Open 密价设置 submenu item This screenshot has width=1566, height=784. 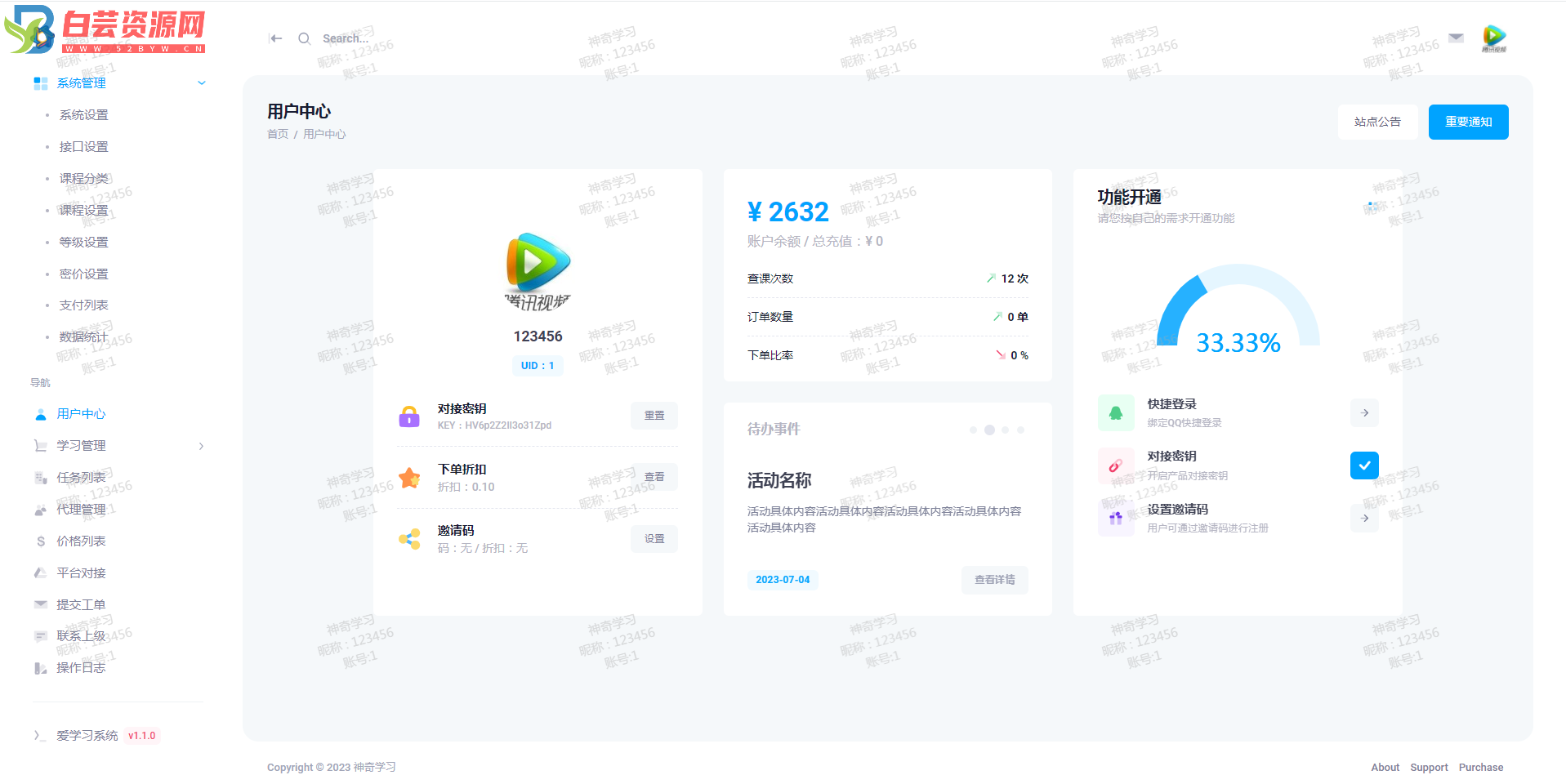84,274
